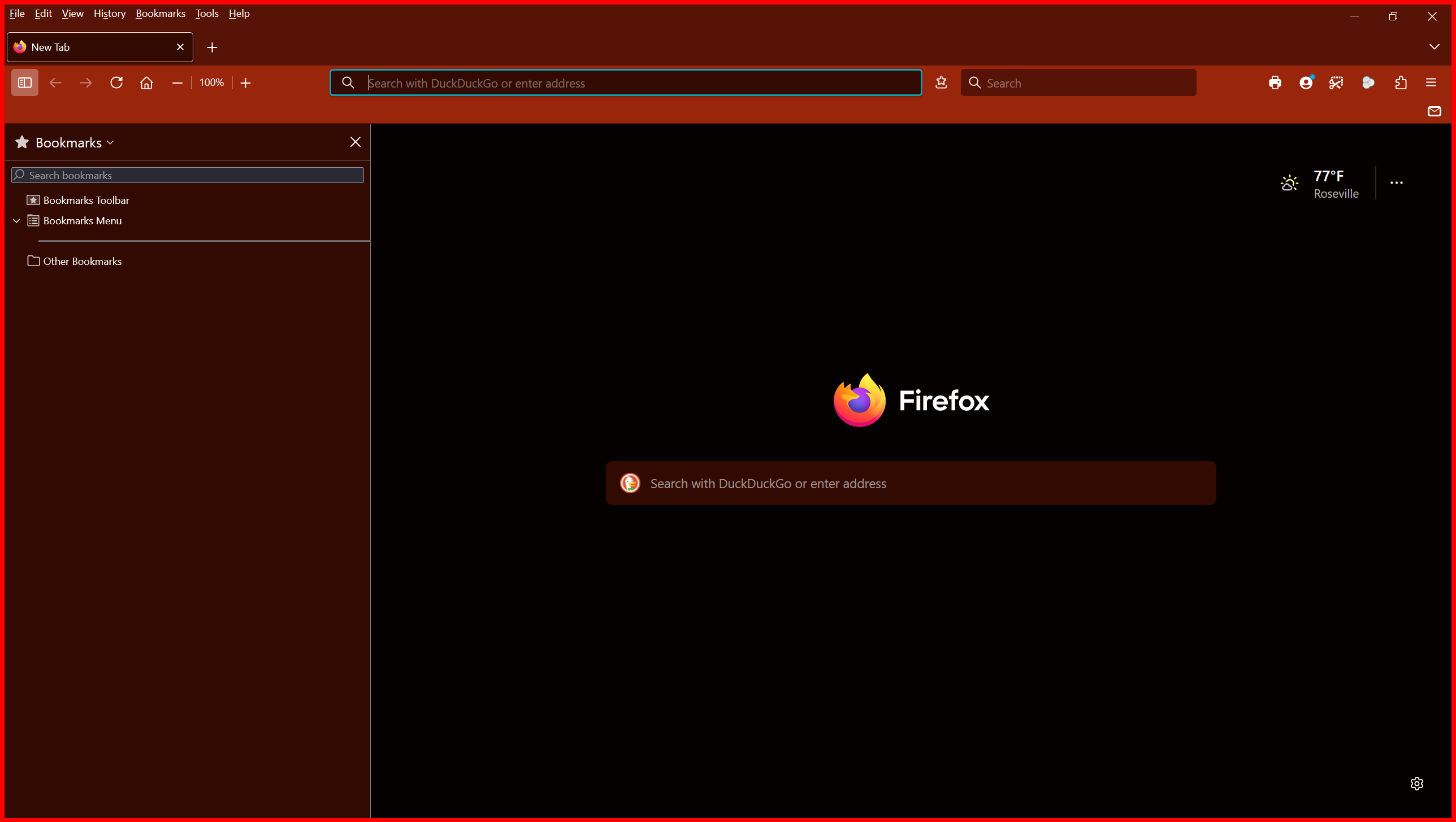The width and height of the screenshot is (1456, 822).
Task: Zoom out with the minus button
Action: (177, 82)
